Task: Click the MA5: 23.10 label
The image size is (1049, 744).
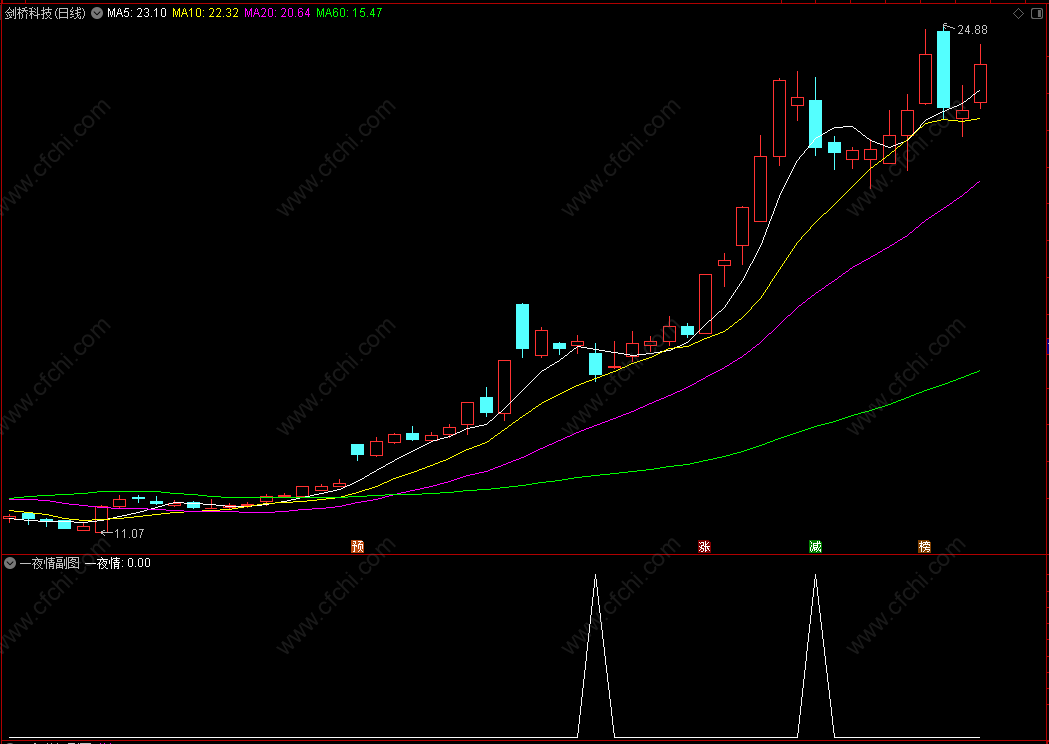Action: (136, 13)
